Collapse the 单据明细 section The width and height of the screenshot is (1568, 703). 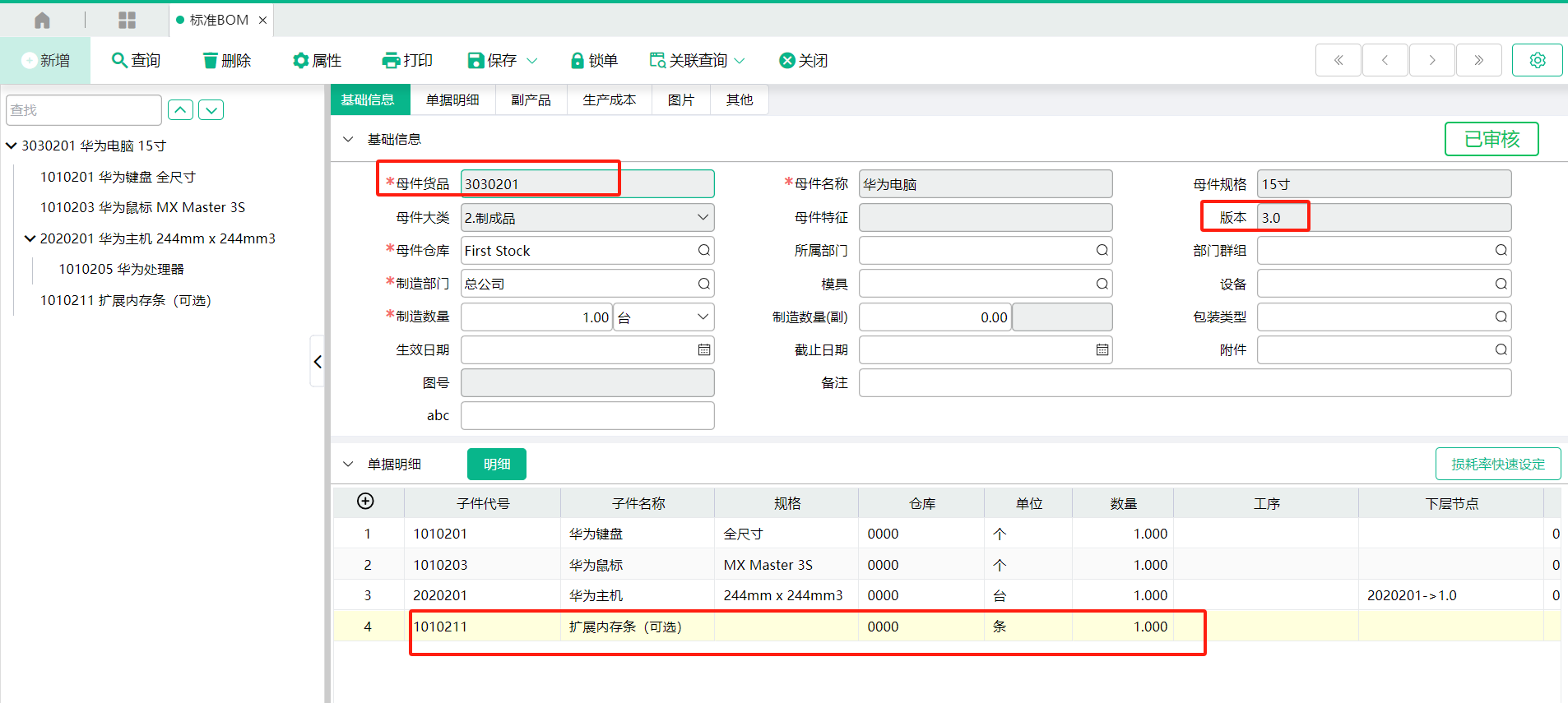click(x=348, y=464)
